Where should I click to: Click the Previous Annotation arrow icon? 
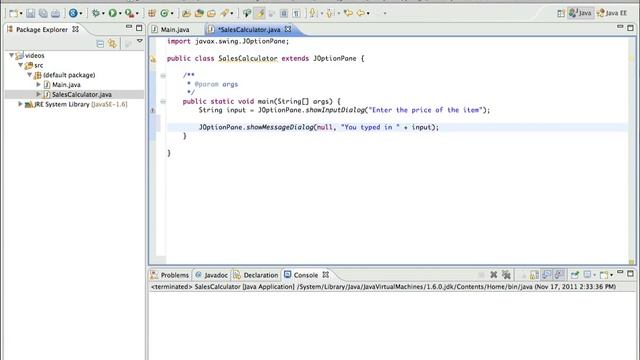tap(330, 13)
